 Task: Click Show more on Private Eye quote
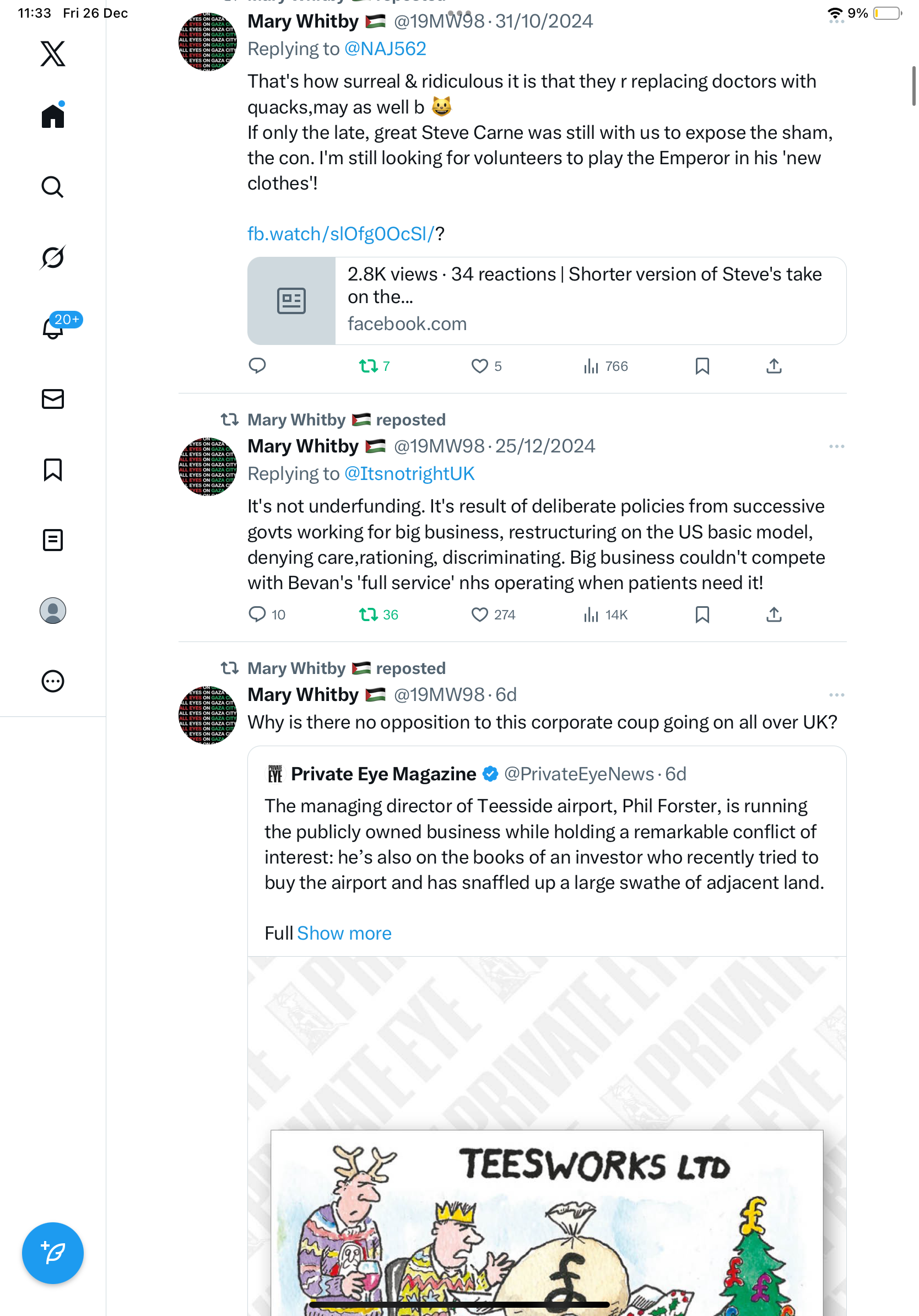tap(344, 933)
